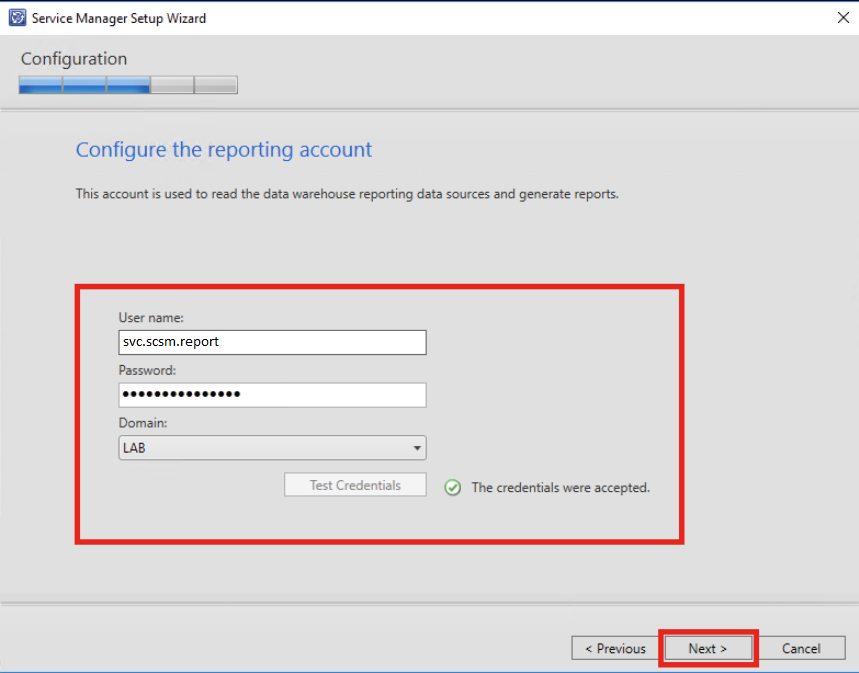
Task: Click the Service Manager icon in title bar
Action: 17,17
